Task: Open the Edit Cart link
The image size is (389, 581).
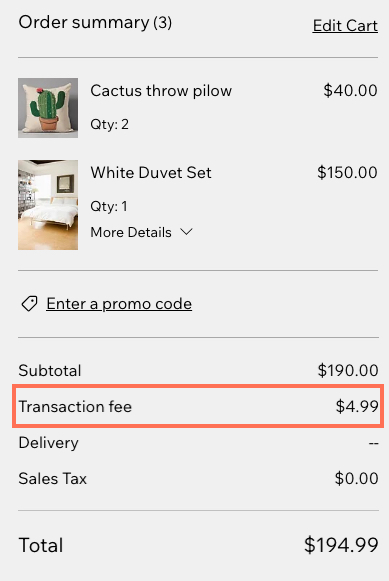Action: (x=345, y=26)
